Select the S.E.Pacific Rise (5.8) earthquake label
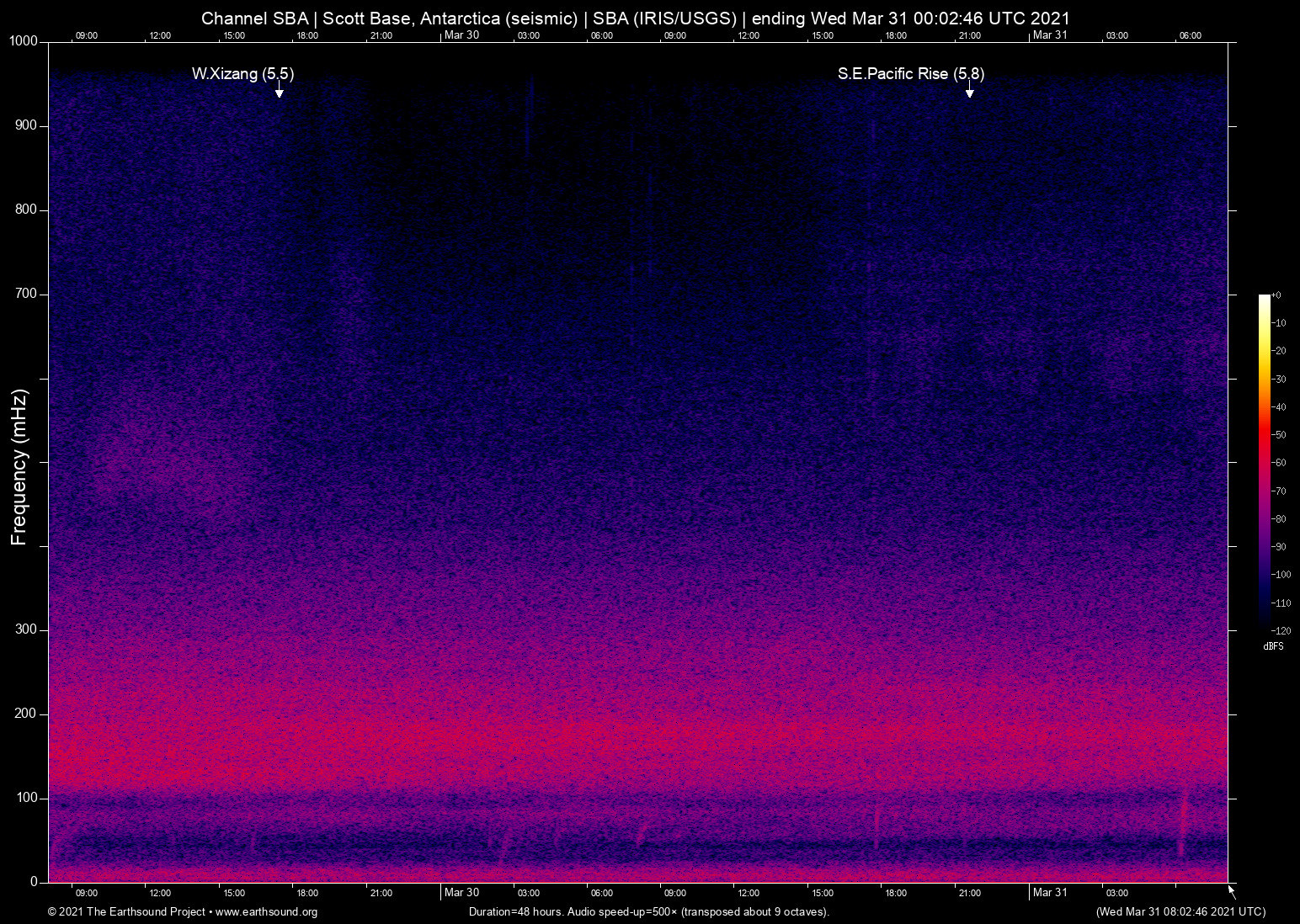 pyautogui.click(x=910, y=74)
